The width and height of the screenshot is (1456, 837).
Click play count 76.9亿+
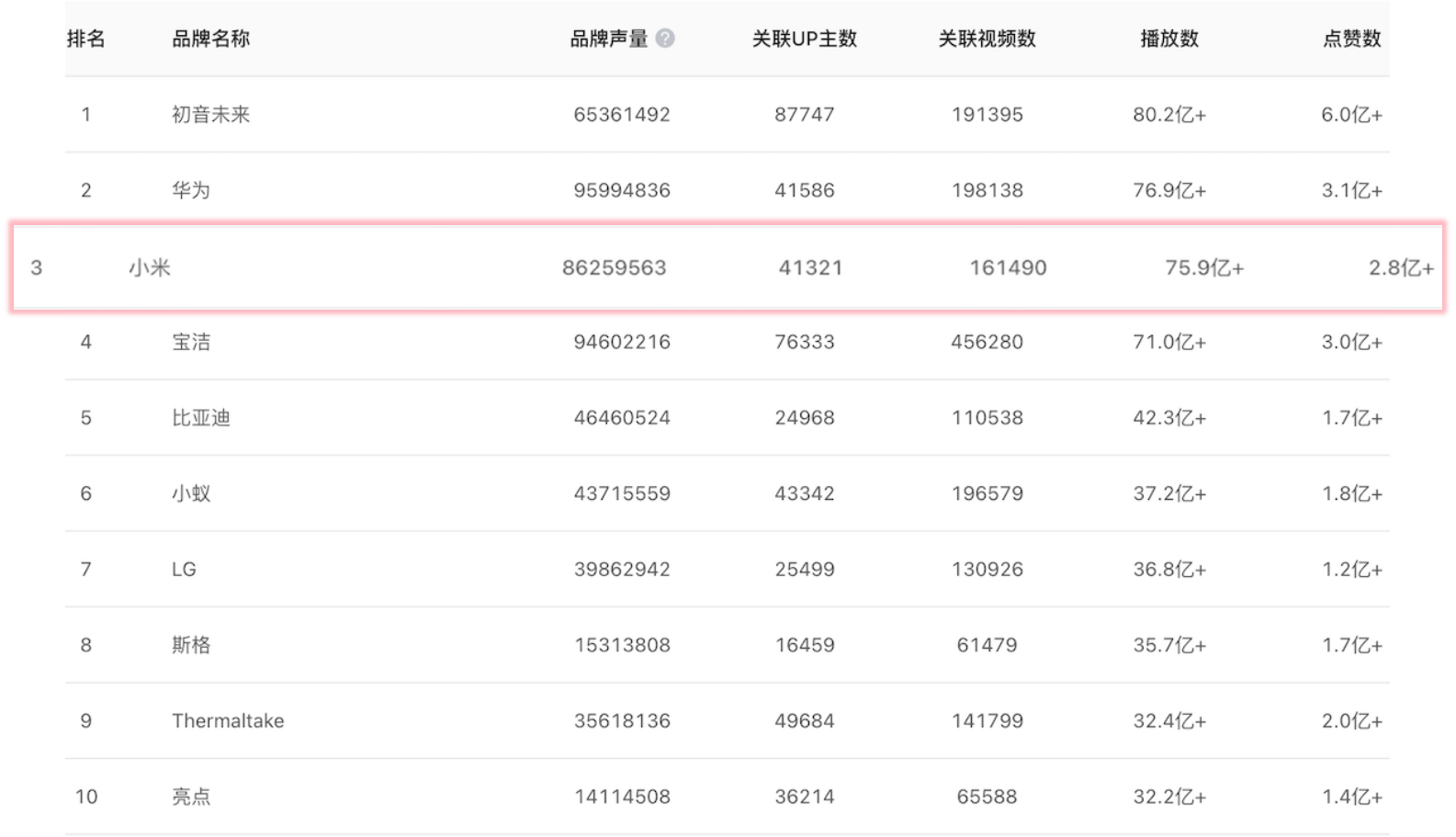[1169, 190]
